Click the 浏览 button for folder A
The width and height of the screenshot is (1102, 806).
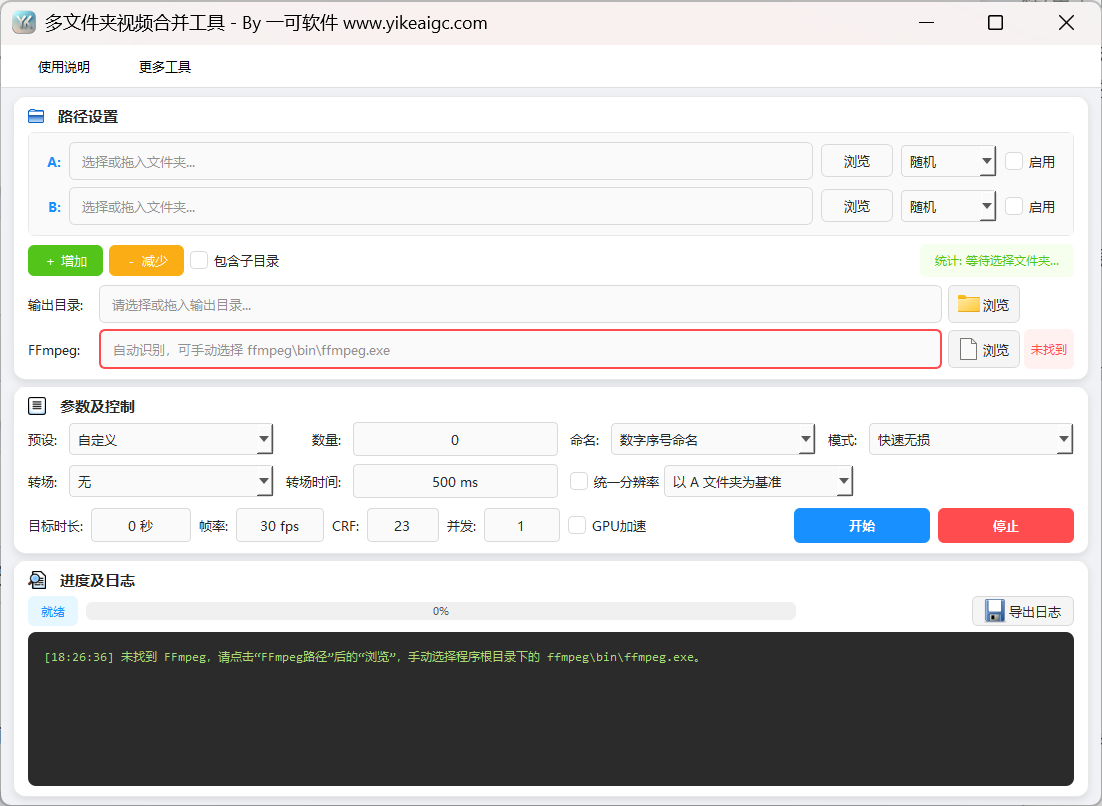857,162
